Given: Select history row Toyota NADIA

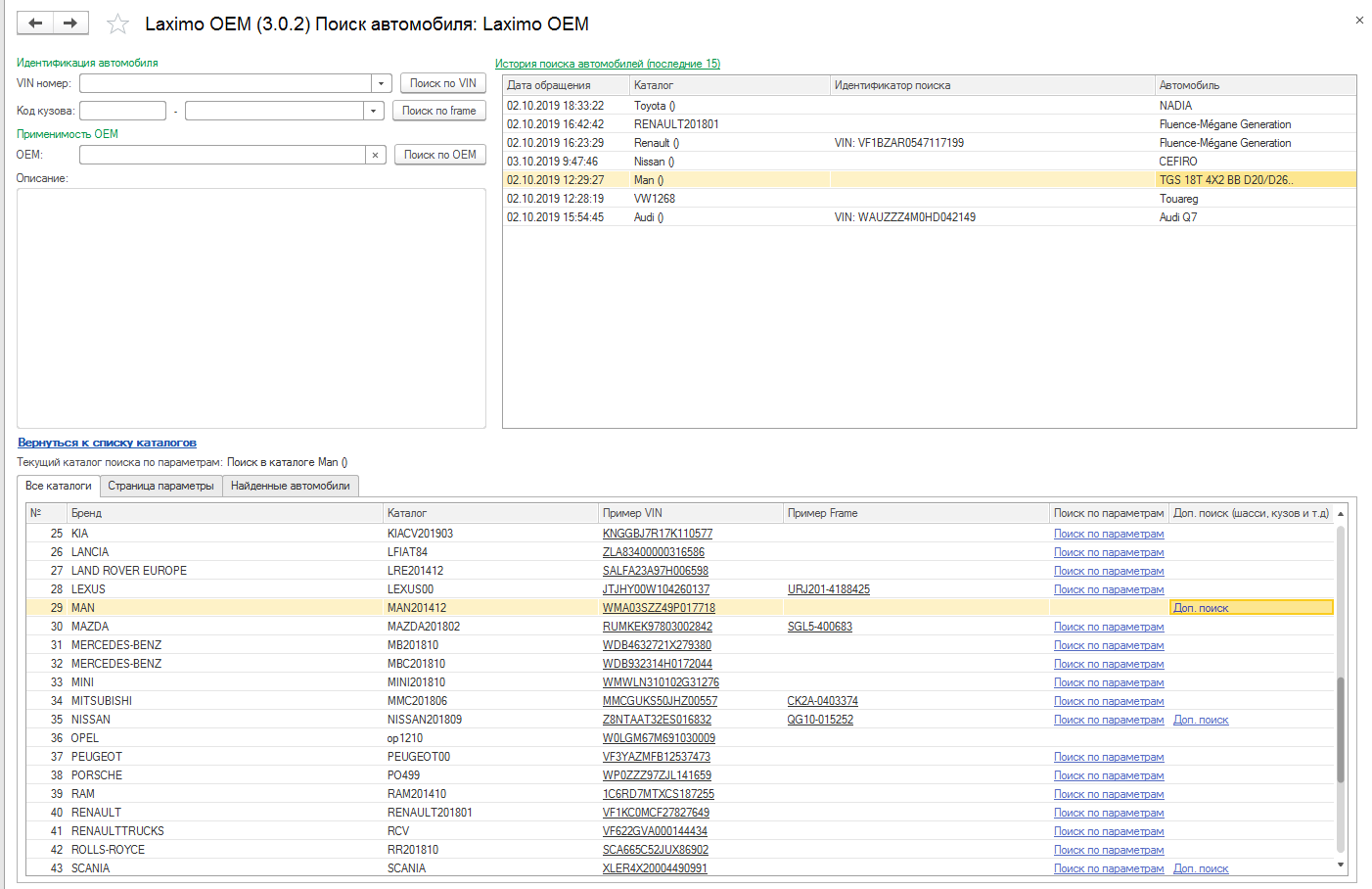Looking at the screenshot, I should pos(930,106).
